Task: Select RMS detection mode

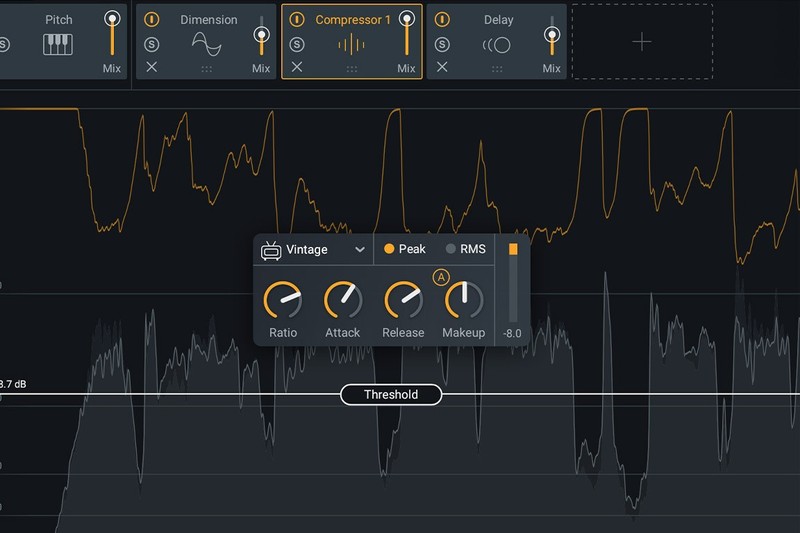Action: pos(465,249)
